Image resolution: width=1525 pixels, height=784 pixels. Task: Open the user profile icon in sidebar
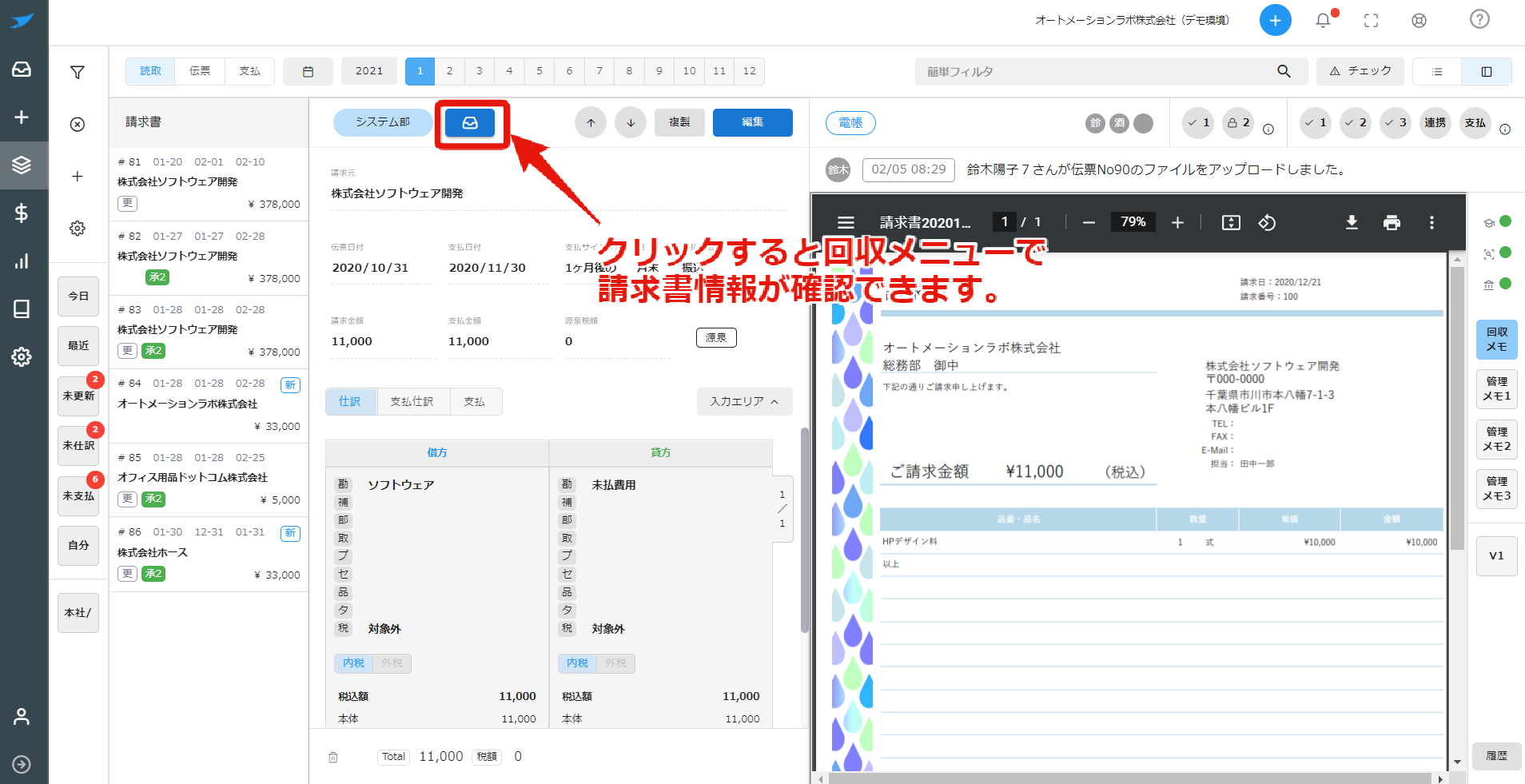pyautogui.click(x=22, y=716)
